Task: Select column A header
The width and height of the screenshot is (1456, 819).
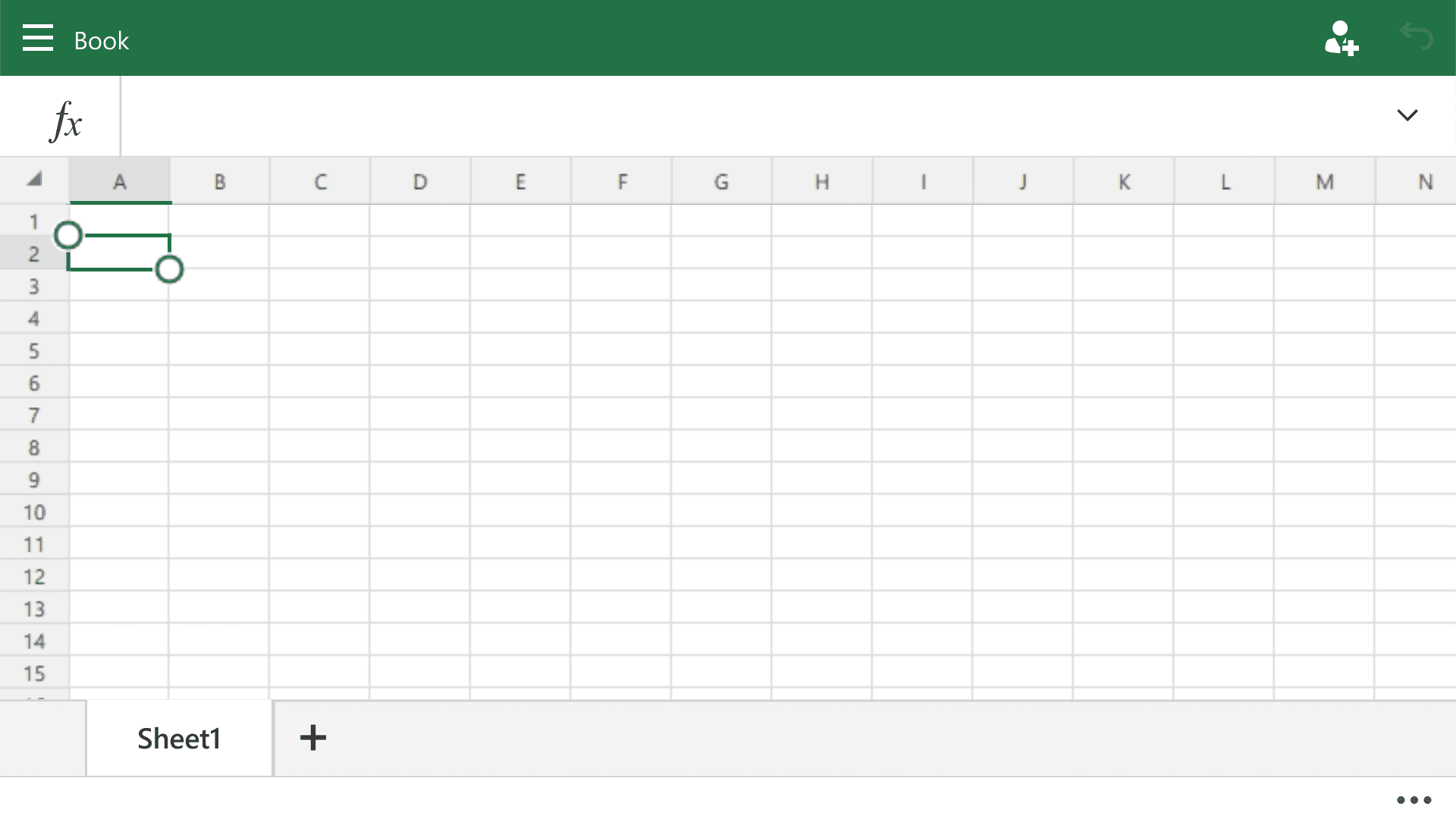Action: [120, 181]
